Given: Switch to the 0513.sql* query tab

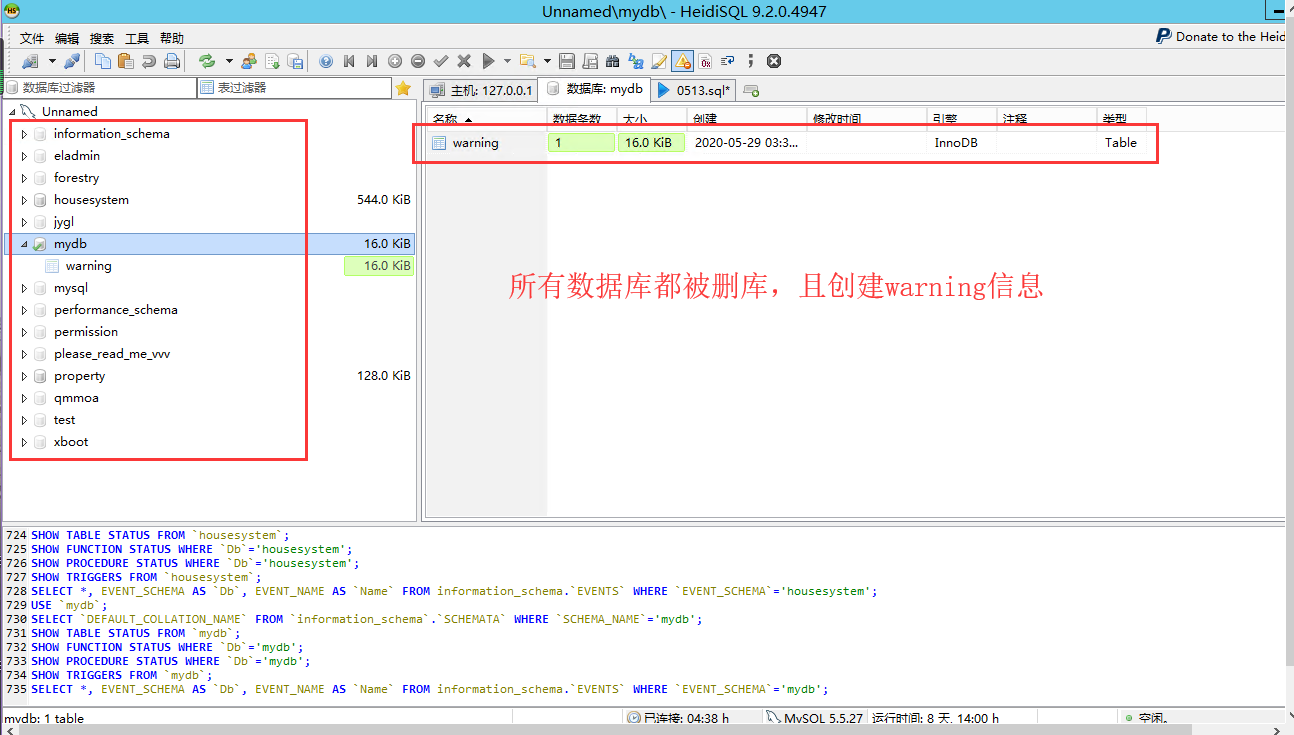Looking at the screenshot, I should (x=695, y=90).
